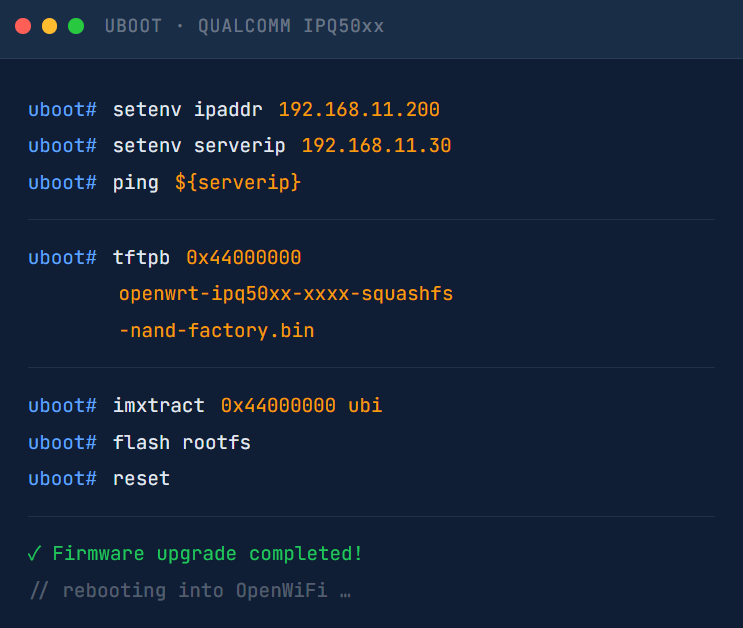This screenshot has height=628, width=743.
Task: Select the setenv ipaddr command text
Action: pos(187,110)
